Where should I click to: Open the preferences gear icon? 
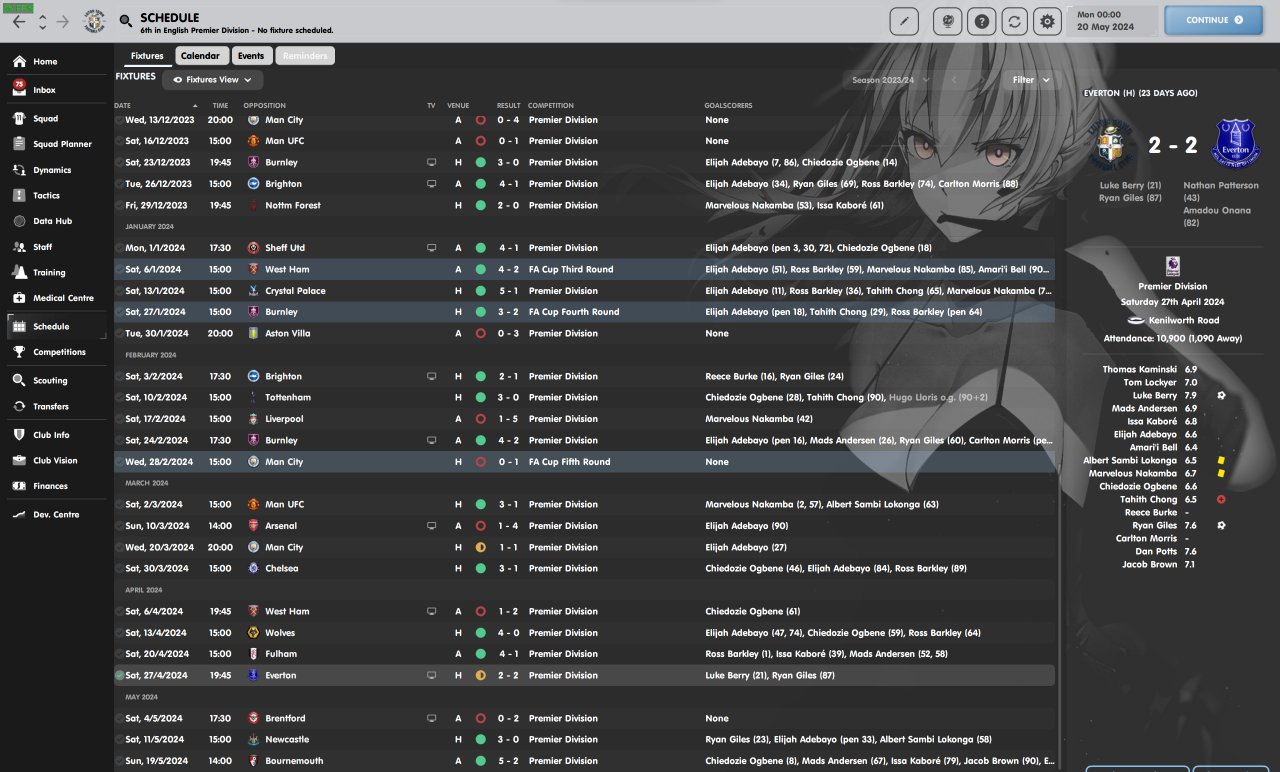(x=1047, y=21)
